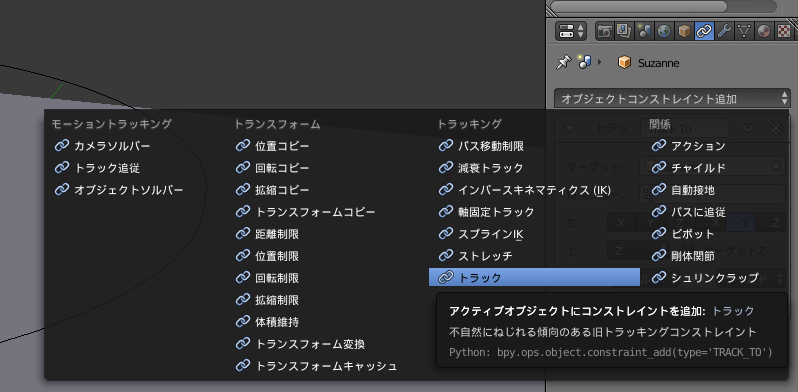The height and width of the screenshot is (392, 798).
Task: Collapse the Track To constraint panel triangle
Action: pos(569,129)
